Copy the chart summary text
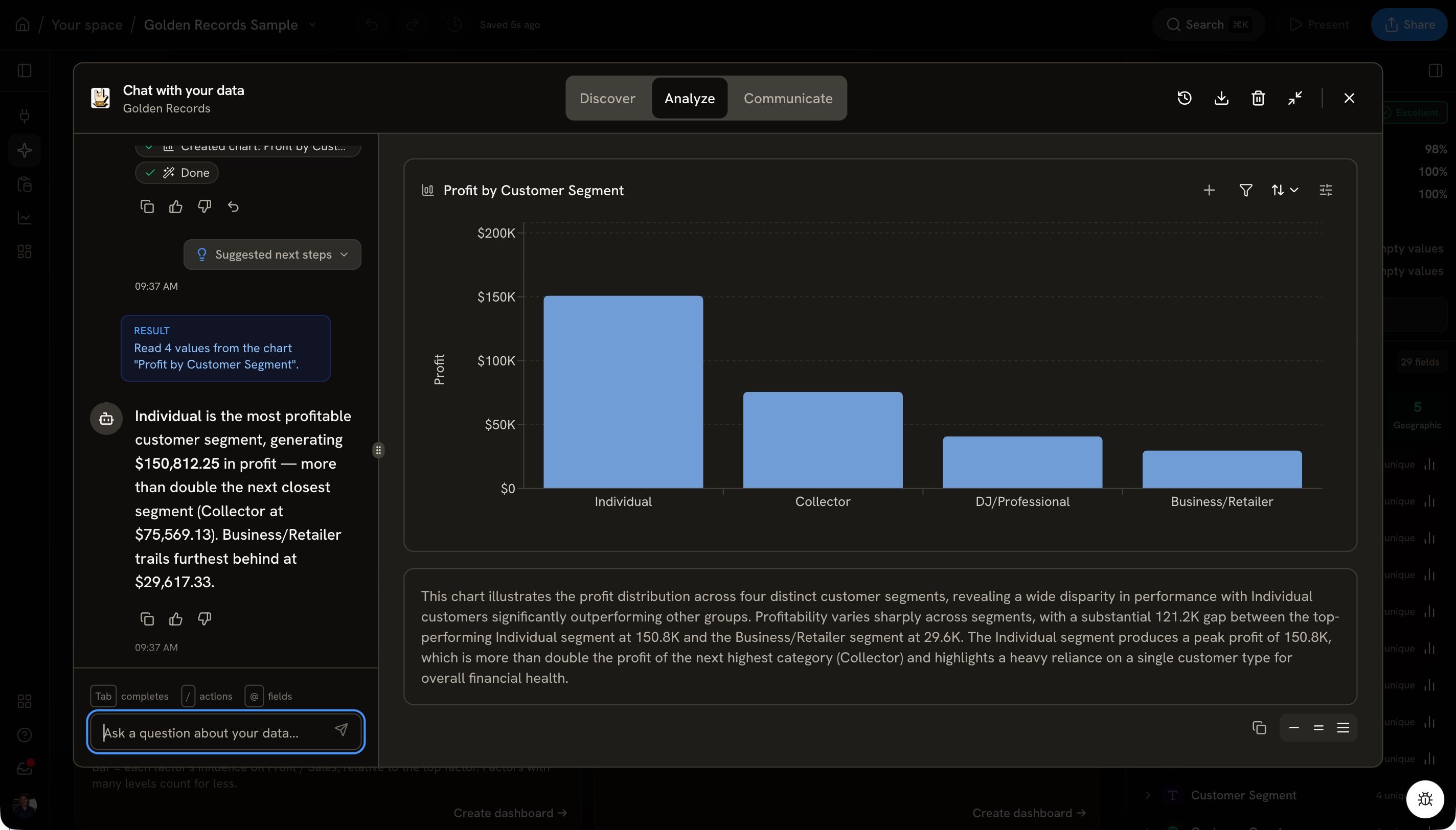The image size is (1456, 830). (x=1259, y=727)
